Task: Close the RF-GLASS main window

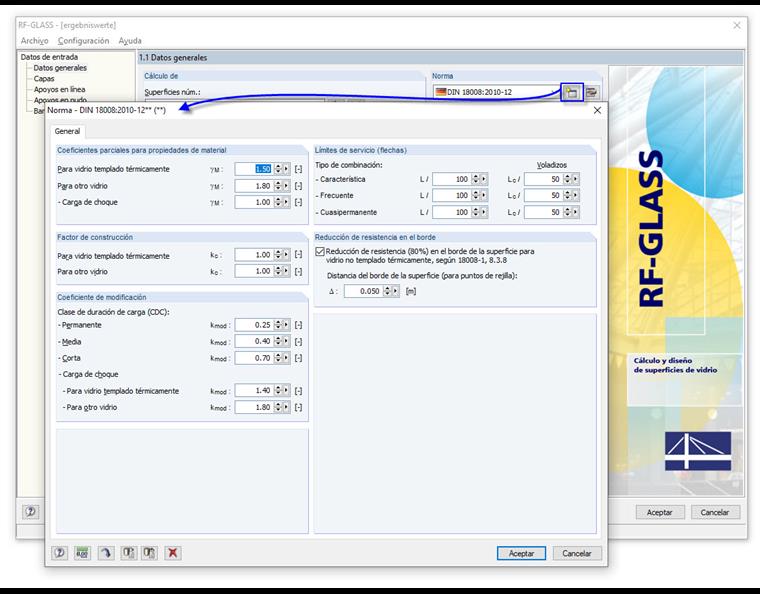Action: pyautogui.click(x=737, y=25)
